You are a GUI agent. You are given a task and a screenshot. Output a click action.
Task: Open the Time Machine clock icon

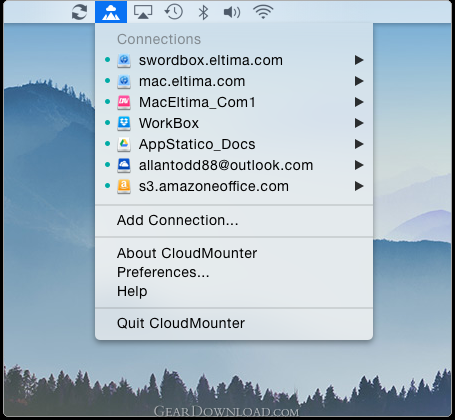click(174, 12)
